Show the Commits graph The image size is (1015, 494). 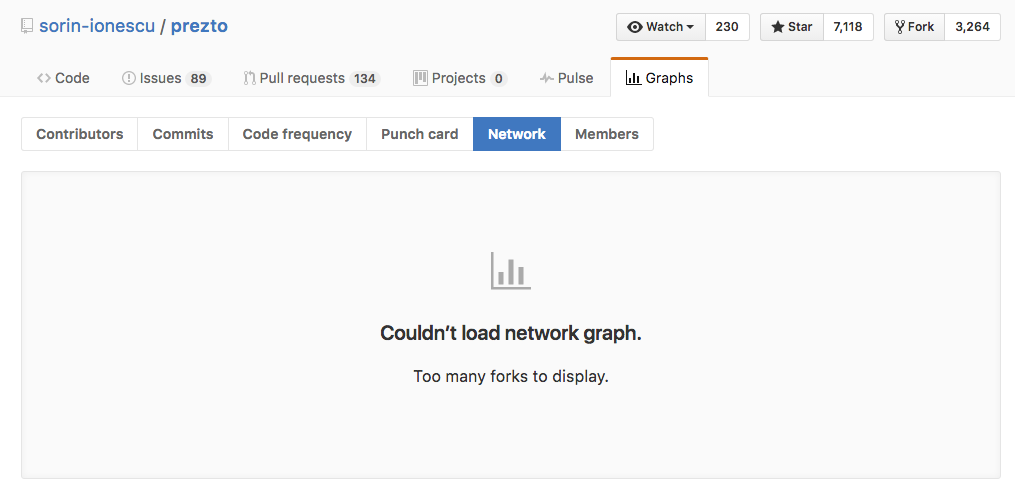[x=183, y=134]
